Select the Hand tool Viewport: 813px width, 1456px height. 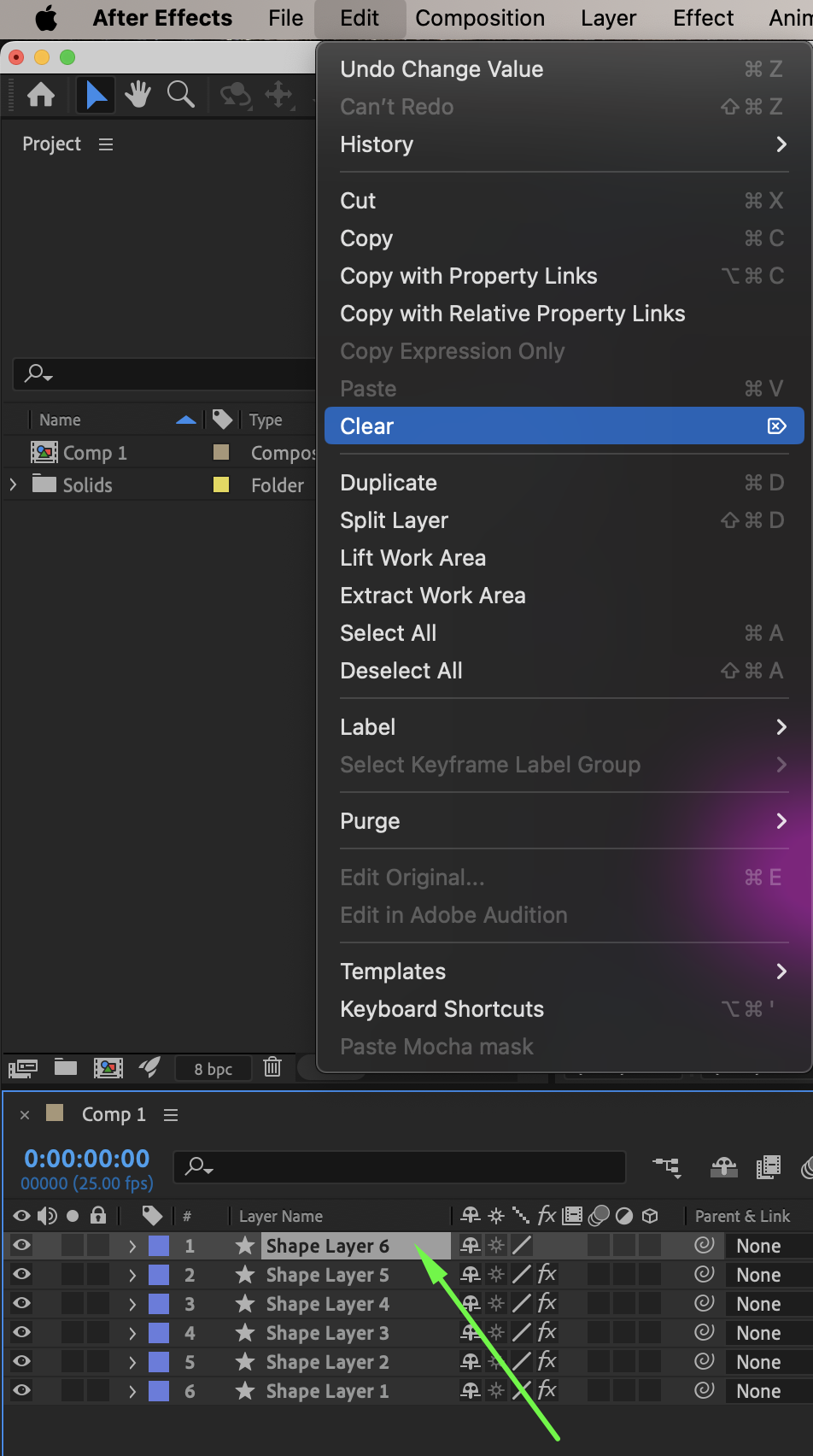[138, 95]
